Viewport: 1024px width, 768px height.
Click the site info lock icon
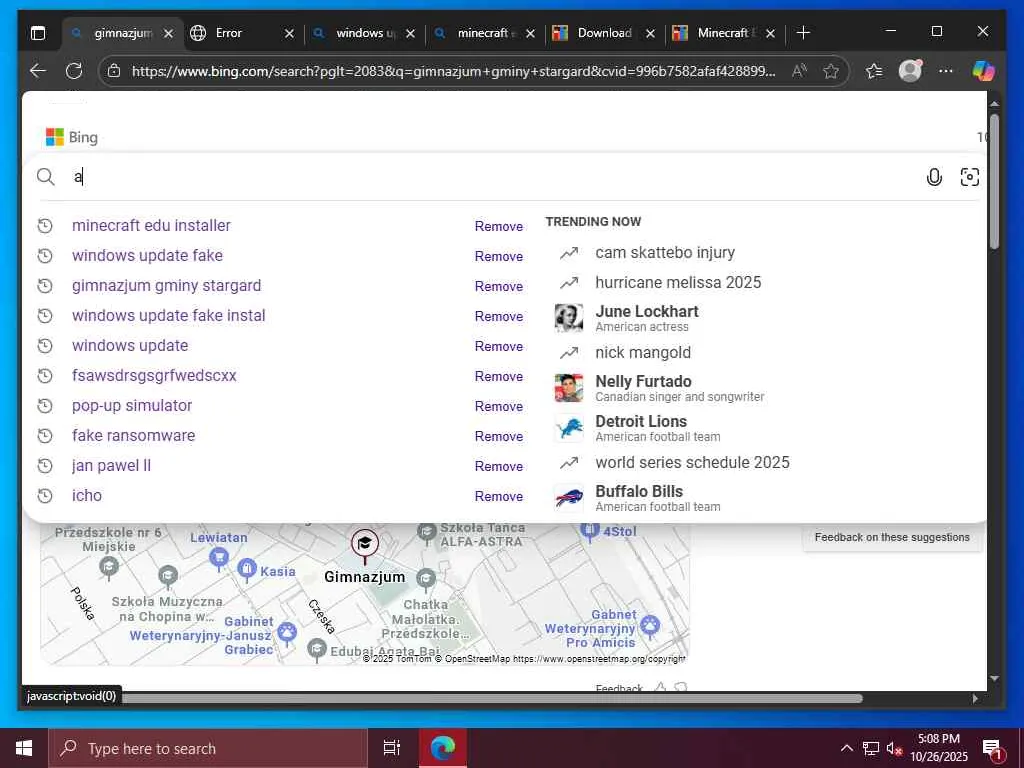pos(114,71)
